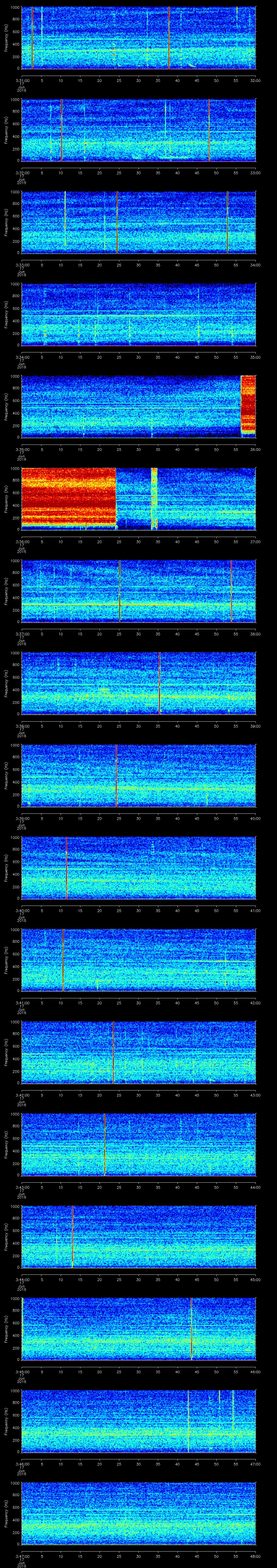This screenshot has height=1568, width=277.
Task: Click the red spike near 43 s in the 3:45:00 spectrogram
Action: click(191, 1328)
